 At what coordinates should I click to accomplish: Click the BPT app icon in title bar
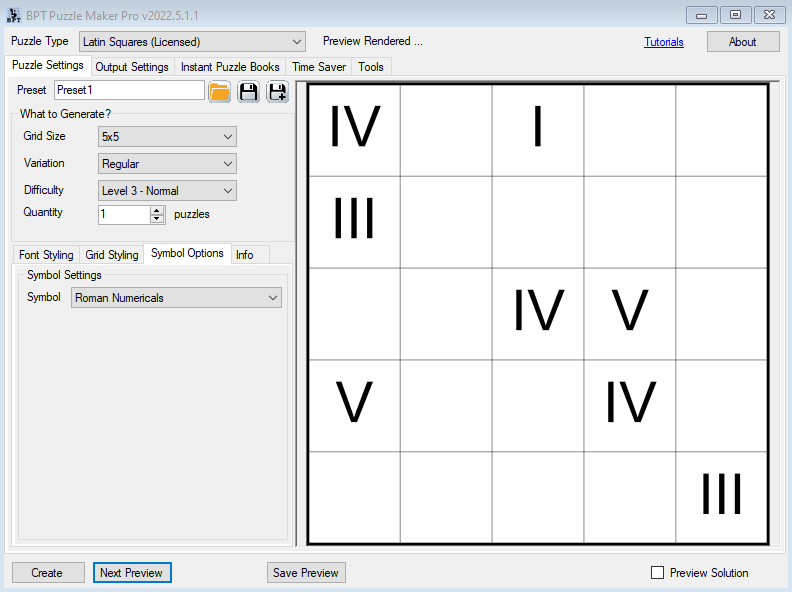pos(15,15)
